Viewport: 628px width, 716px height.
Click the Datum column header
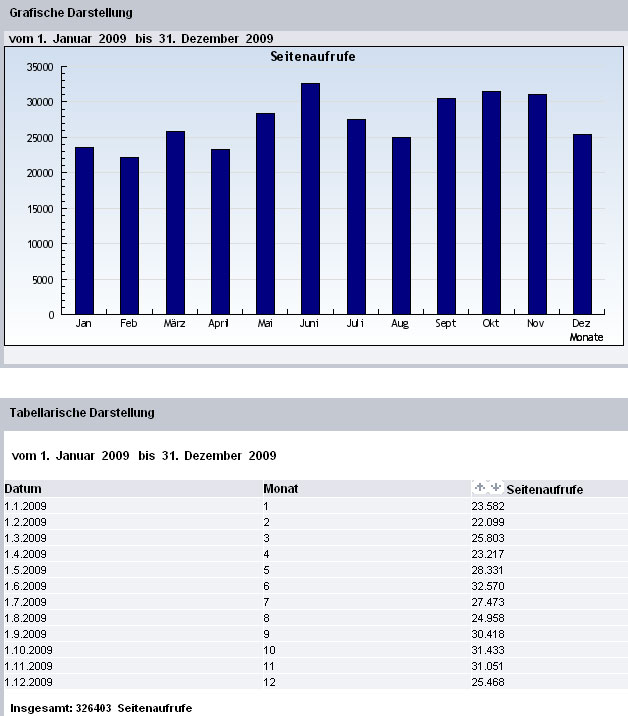click(x=22, y=489)
